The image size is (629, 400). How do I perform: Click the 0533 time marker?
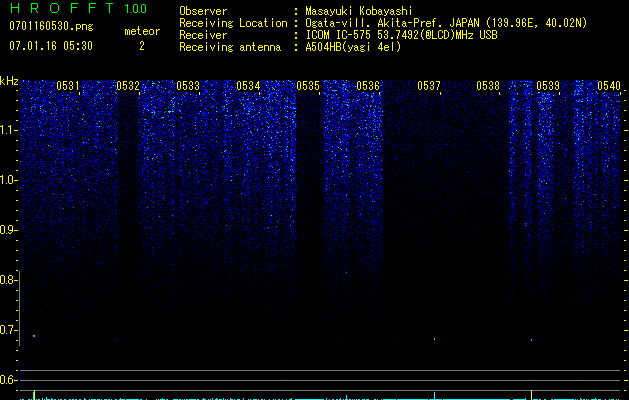(x=188, y=86)
